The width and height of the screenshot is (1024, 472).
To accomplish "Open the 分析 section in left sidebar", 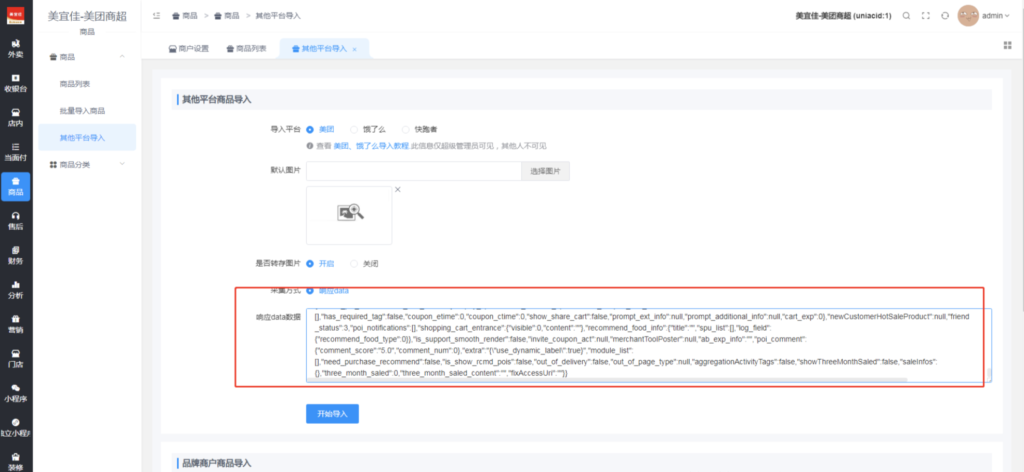I will click(x=16, y=290).
